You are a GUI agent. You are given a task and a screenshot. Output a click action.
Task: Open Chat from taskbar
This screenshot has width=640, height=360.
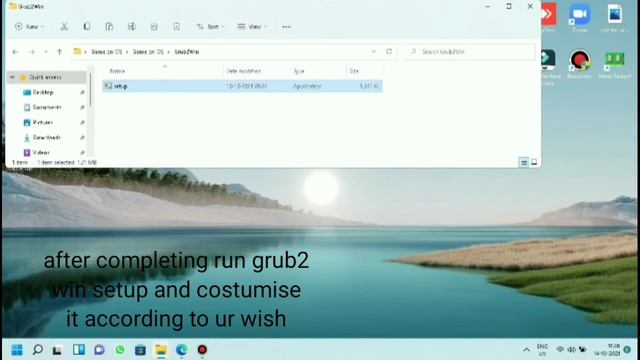click(99, 350)
